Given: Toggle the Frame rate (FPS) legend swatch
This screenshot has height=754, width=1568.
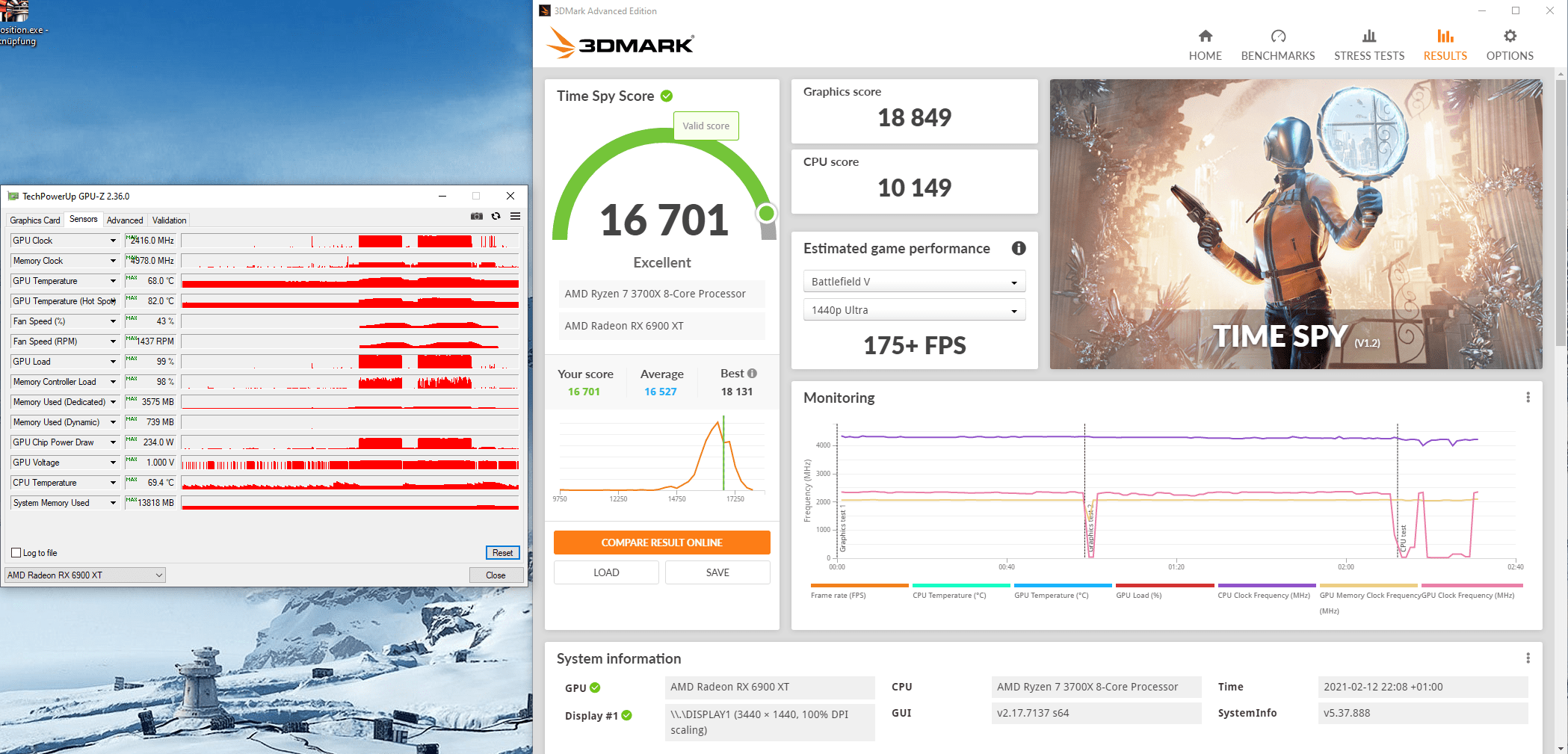Looking at the screenshot, I should tap(859, 585).
